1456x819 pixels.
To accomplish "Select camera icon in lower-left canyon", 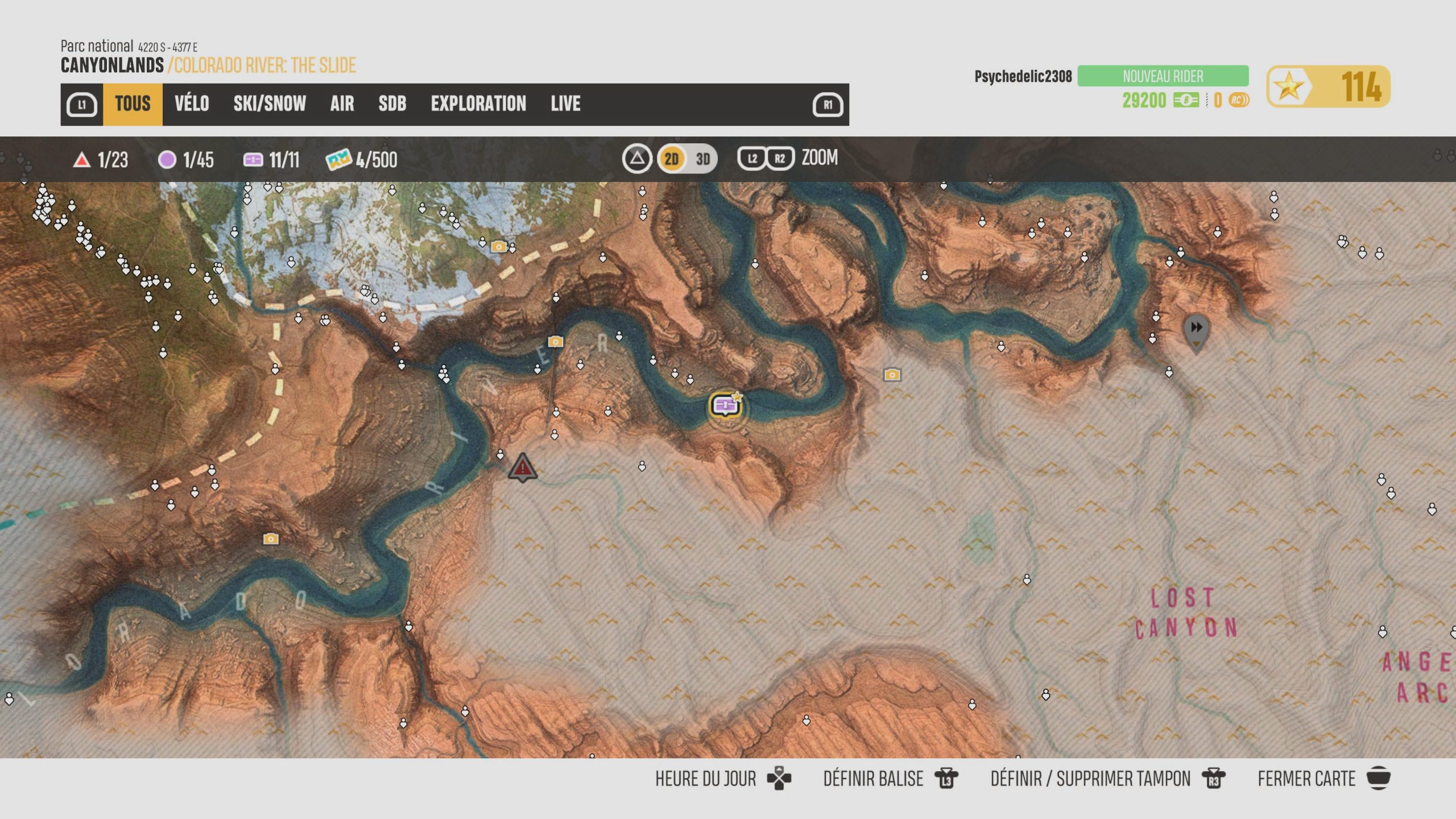I will click(x=271, y=539).
